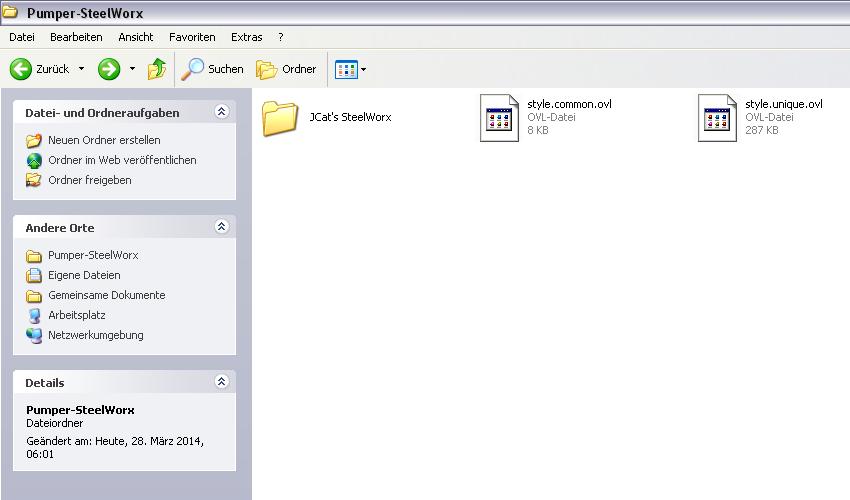Click Neuen Ordner erstellen folder icon
Image resolution: width=850 pixels, height=500 pixels.
pyautogui.click(x=34, y=140)
